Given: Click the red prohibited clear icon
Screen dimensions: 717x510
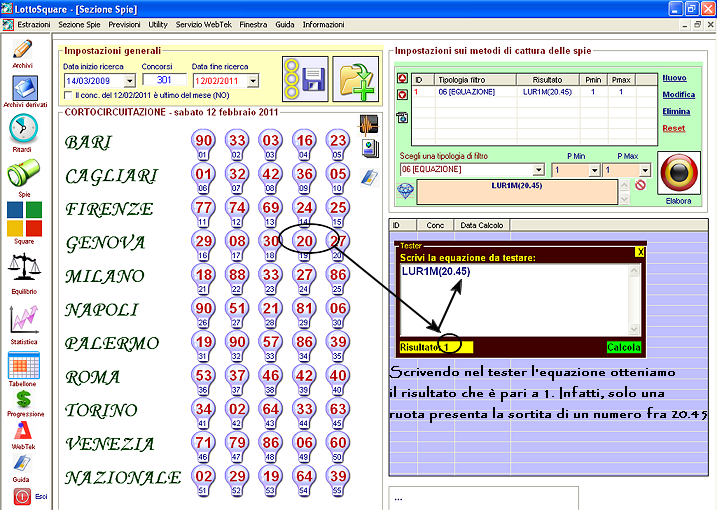Looking at the screenshot, I should pos(641,185).
